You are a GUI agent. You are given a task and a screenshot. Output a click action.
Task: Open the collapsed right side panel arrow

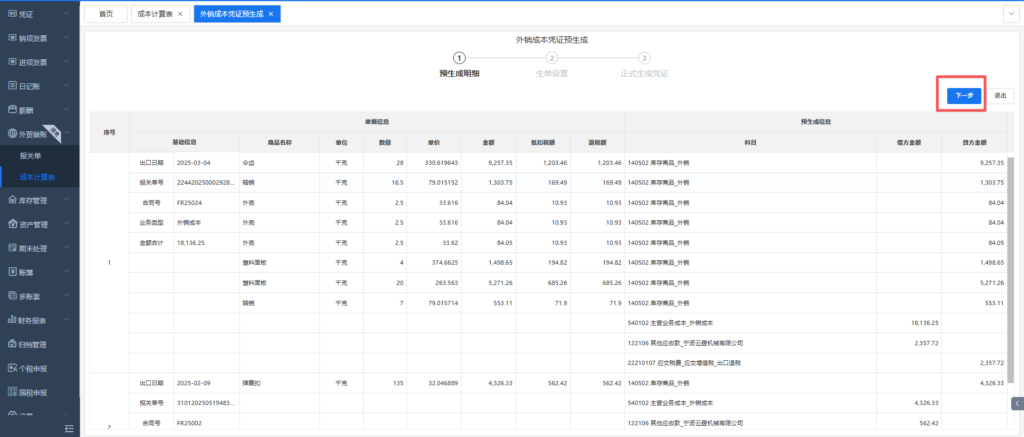[x=1016, y=403]
